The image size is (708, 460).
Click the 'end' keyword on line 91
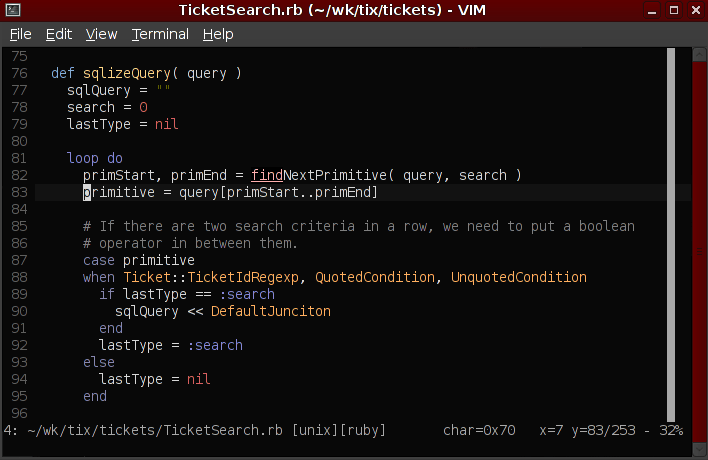pyautogui.click(x=111, y=328)
